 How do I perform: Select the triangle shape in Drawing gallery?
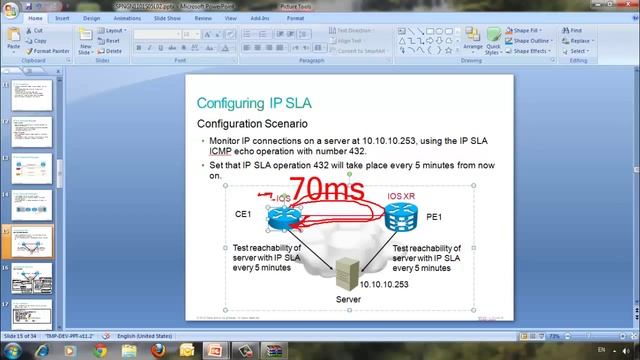(x=402, y=41)
